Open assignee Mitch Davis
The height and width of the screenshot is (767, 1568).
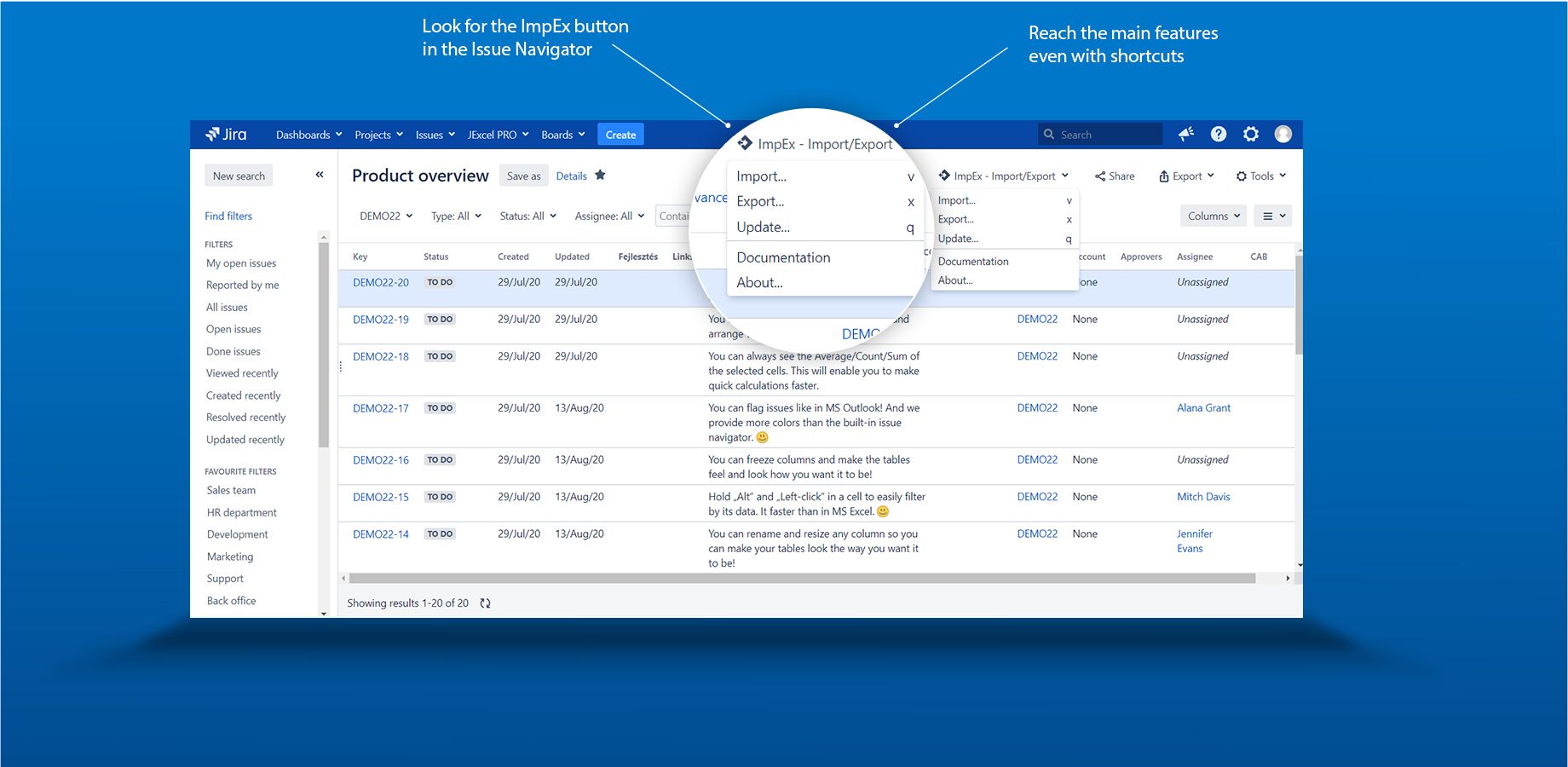pos(1203,497)
